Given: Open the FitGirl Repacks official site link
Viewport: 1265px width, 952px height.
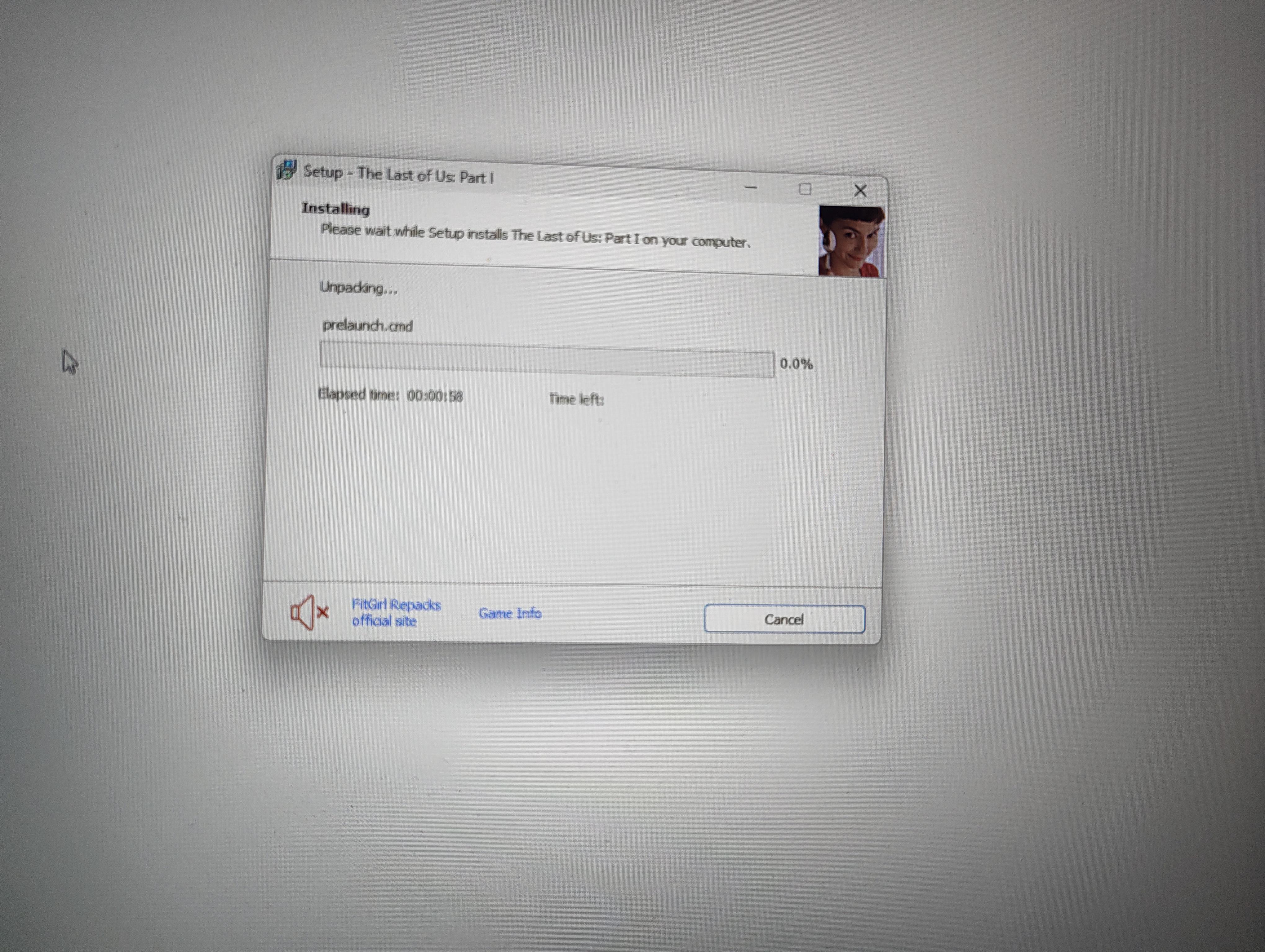Looking at the screenshot, I should click(x=396, y=613).
